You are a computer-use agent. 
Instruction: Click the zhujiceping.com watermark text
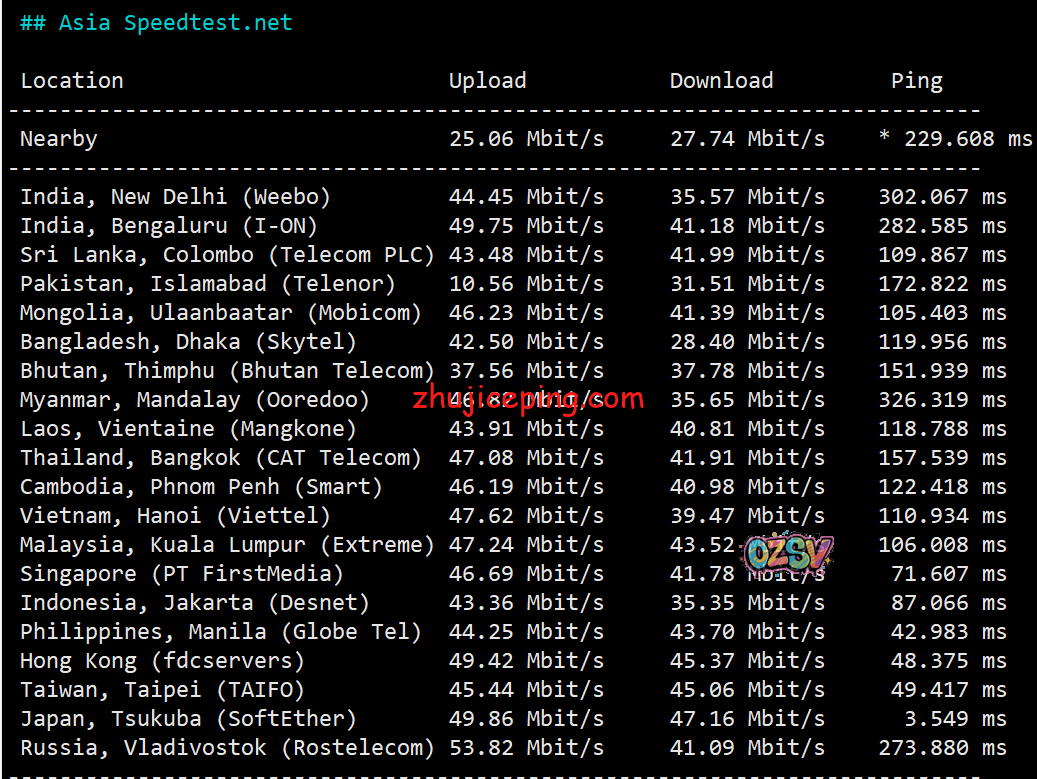tap(528, 400)
